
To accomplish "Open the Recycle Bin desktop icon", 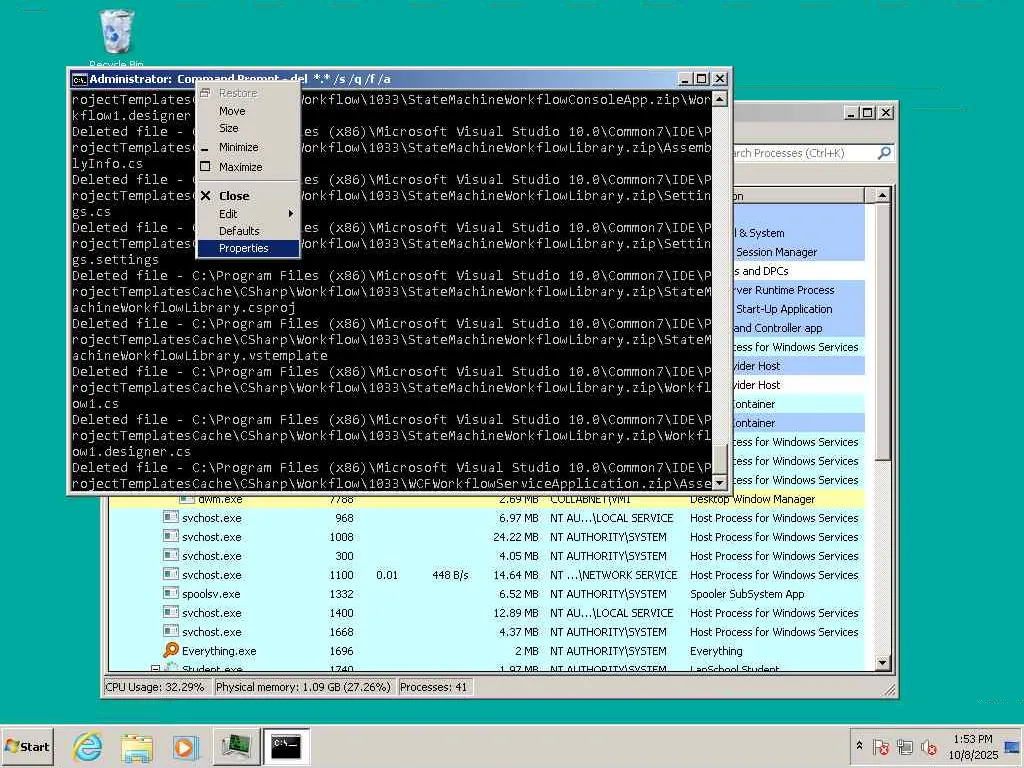I will tap(117, 38).
